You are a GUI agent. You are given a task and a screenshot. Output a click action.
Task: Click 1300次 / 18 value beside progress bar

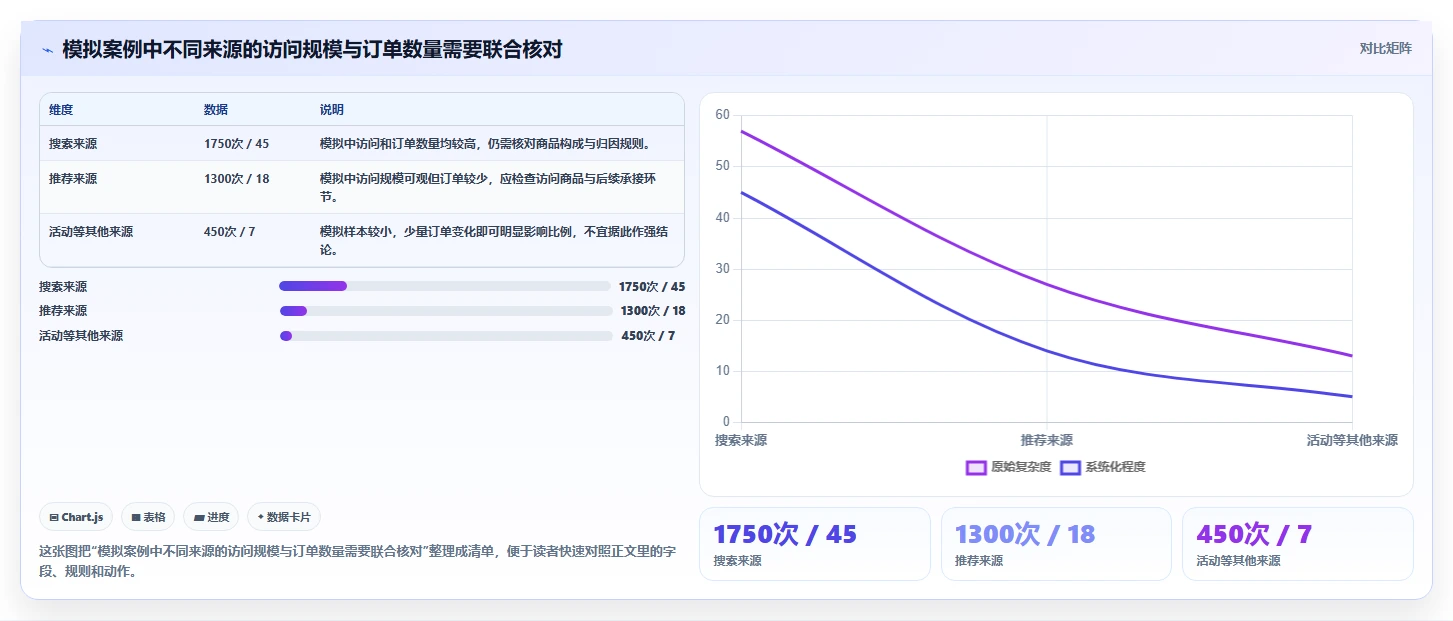[x=653, y=311]
